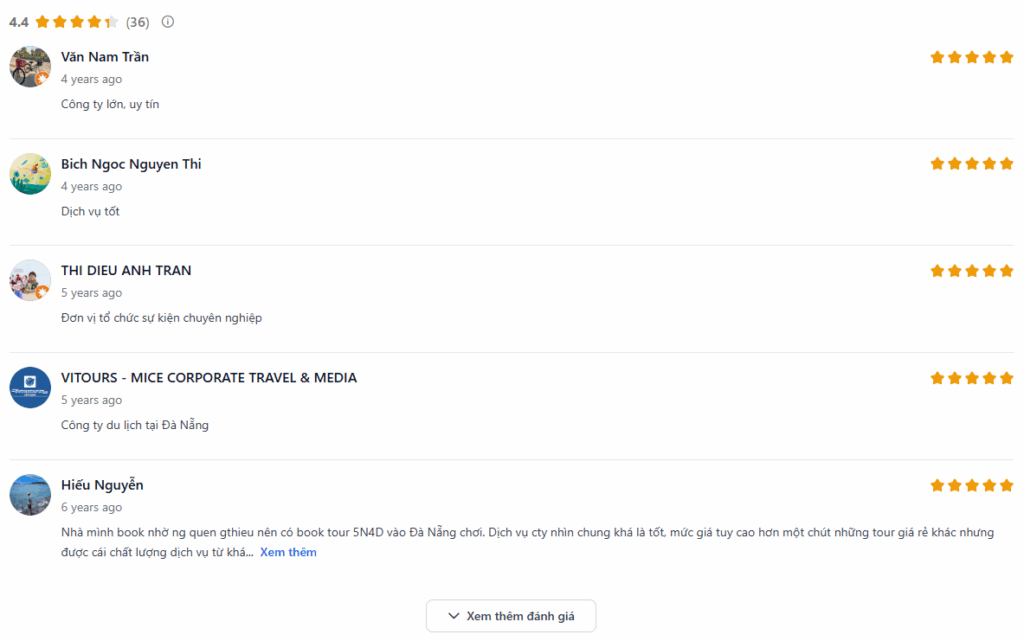Click the (36) review count
Screen dimensions: 1024x641
pos(137,22)
